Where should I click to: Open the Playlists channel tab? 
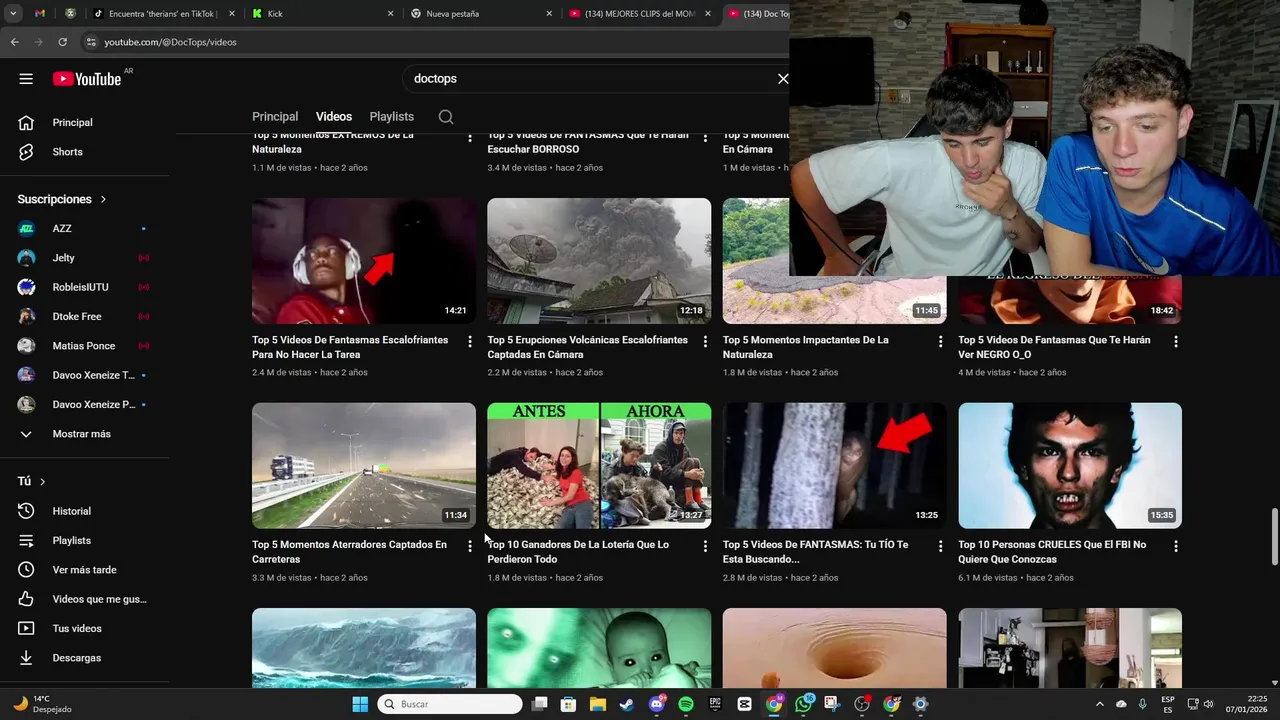coord(391,117)
